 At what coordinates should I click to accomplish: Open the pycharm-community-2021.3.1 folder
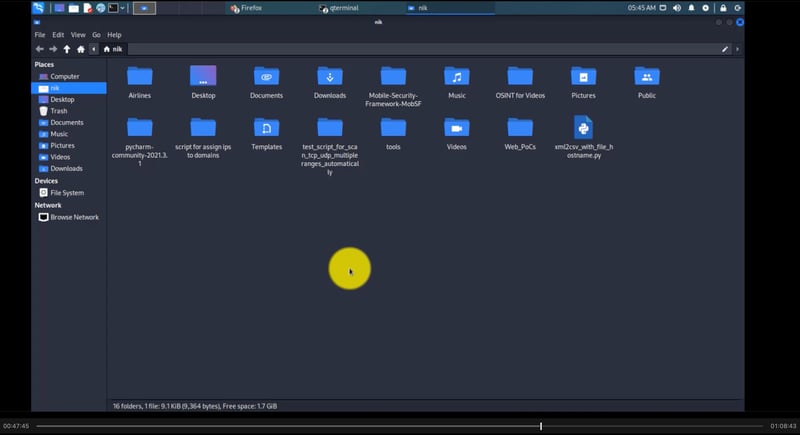139,142
